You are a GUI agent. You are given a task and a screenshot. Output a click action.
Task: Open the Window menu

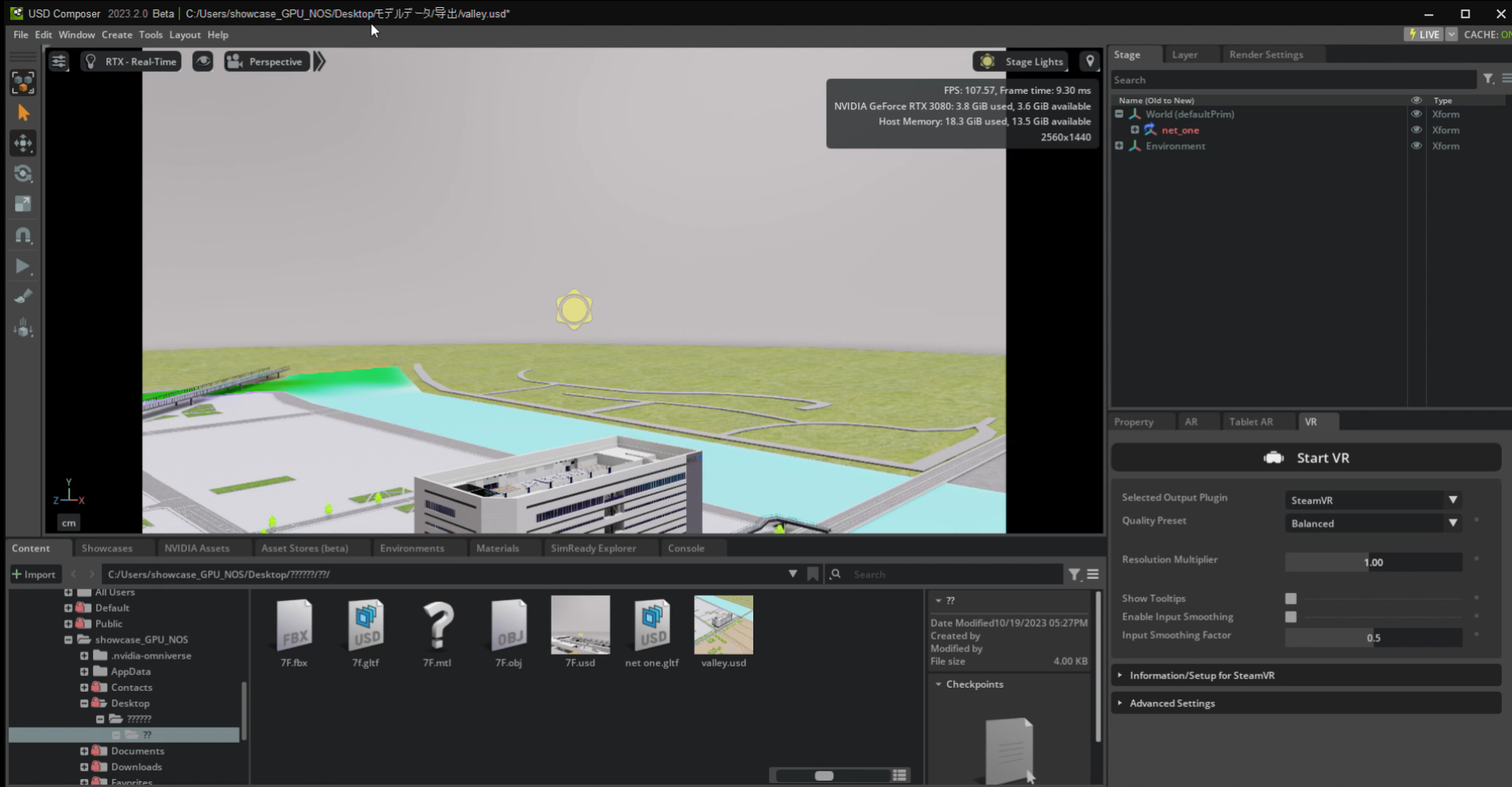tap(76, 35)
